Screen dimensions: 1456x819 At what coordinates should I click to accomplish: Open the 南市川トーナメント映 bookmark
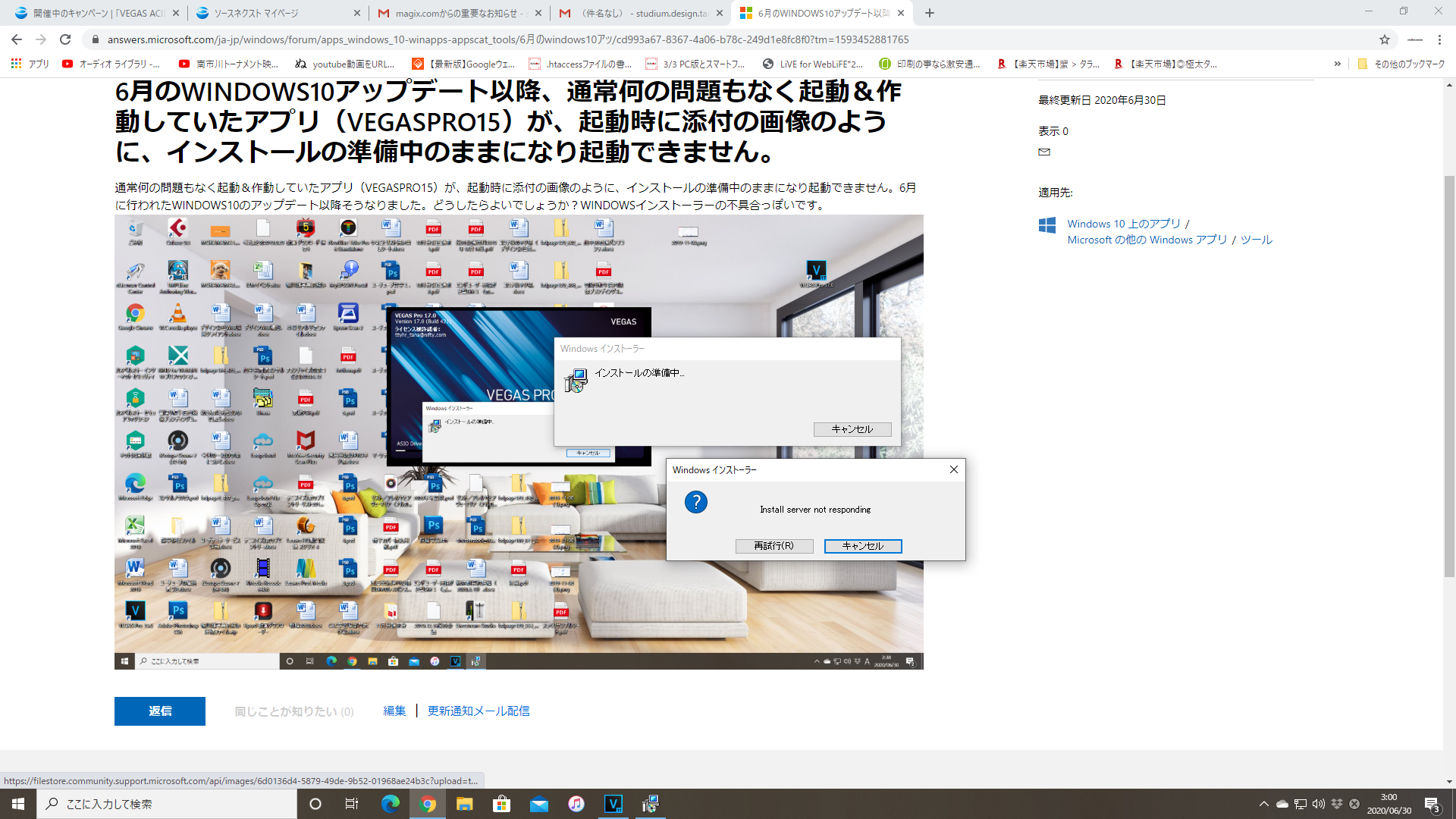click(228, 64)
